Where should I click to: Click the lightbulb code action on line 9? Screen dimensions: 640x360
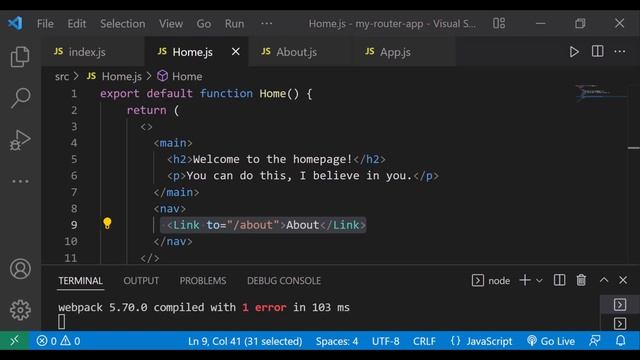[107, 223]
